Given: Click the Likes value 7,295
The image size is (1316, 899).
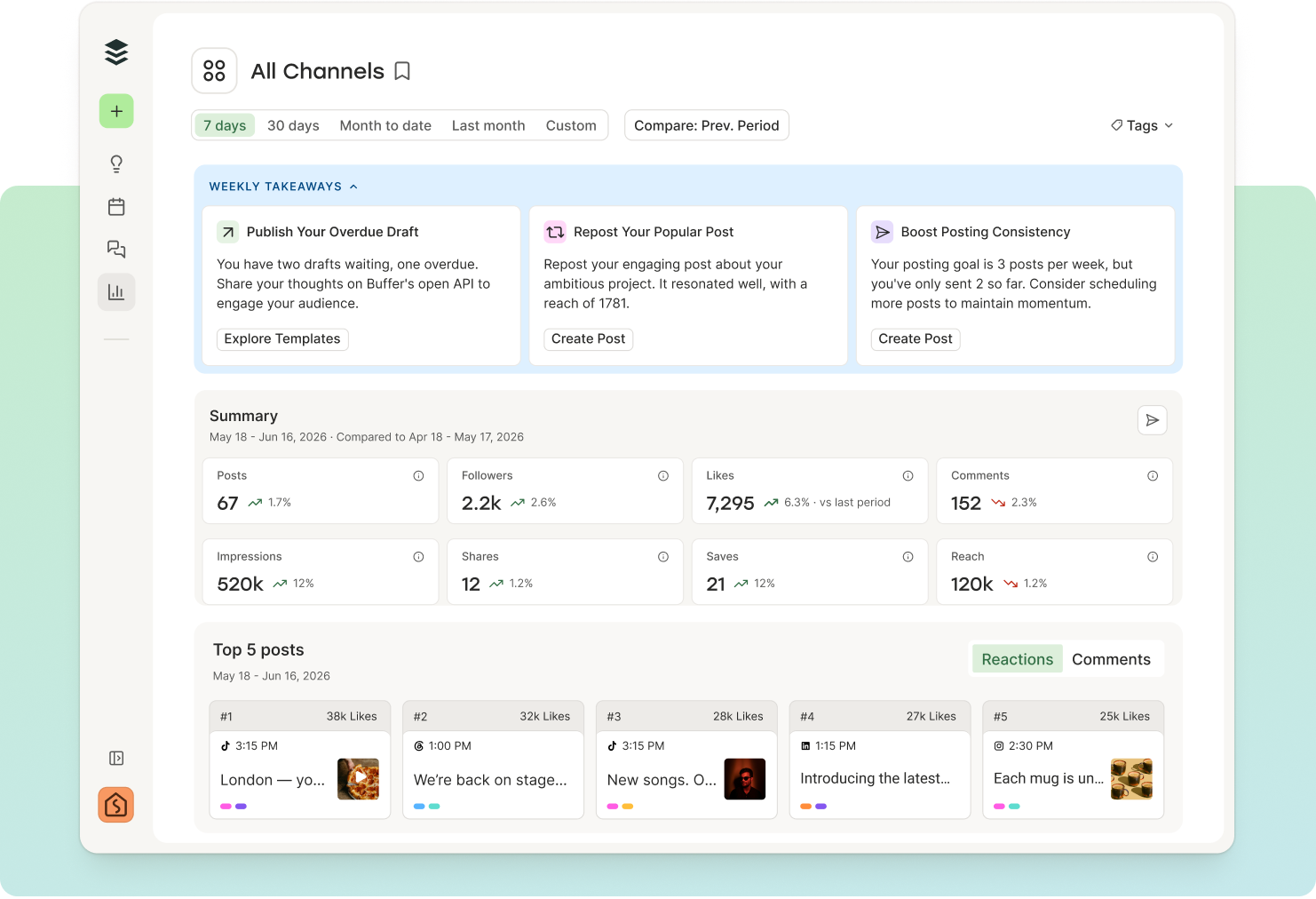Looking at the screenshot, I should point(730,504).
